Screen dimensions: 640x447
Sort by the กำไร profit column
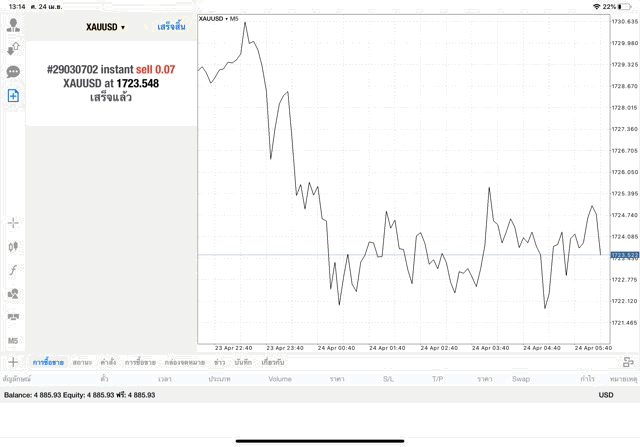[587, 379]
